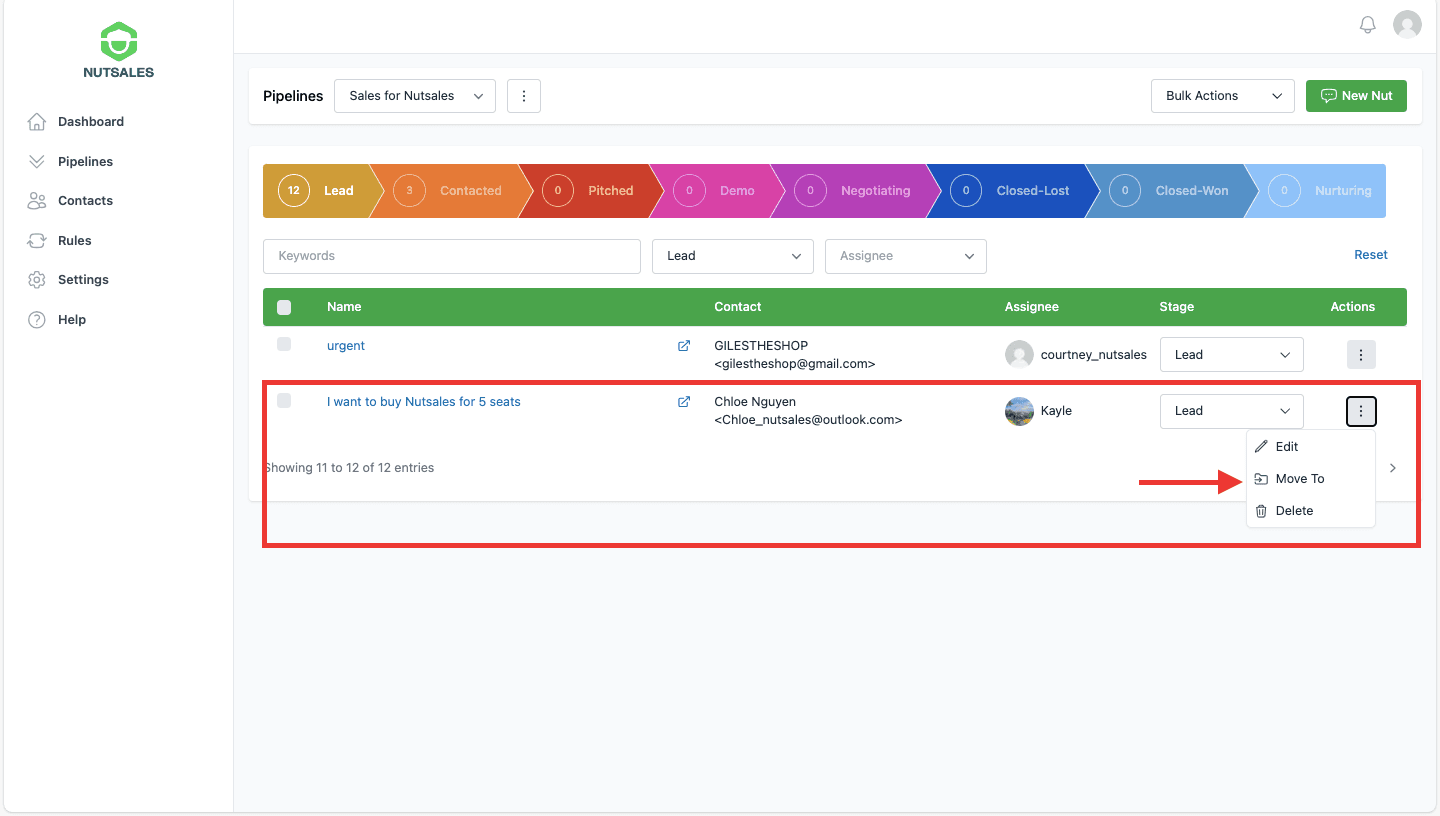Select Delete in the actions menu
Image resolution: width=1440 pixels, height=816 pixels.
[x=1294, y=511]
